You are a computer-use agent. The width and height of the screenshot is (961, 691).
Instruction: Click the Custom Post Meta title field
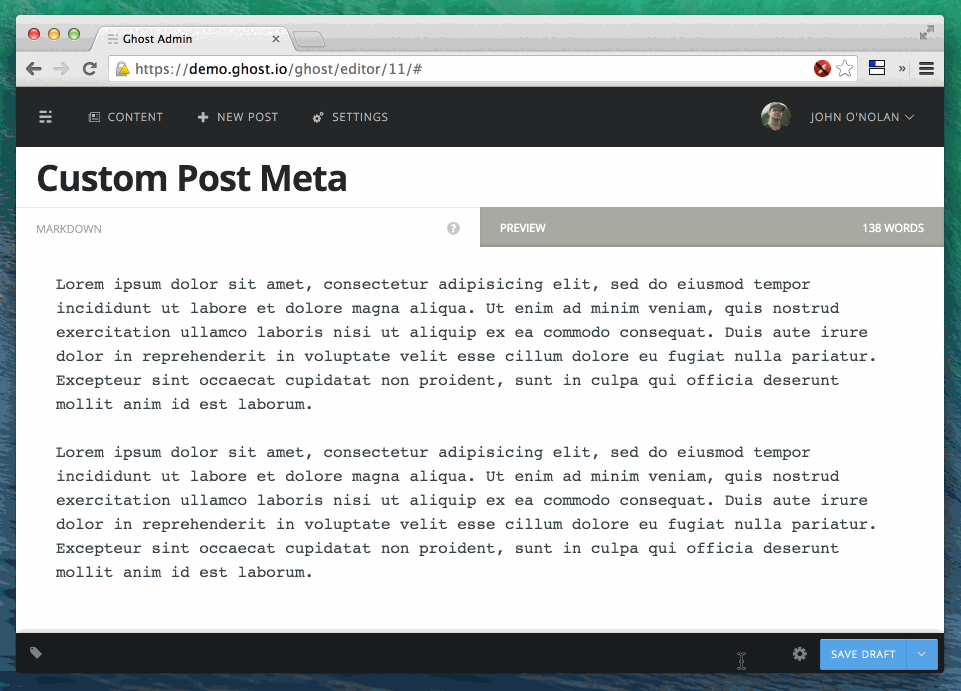pos(192,179)
